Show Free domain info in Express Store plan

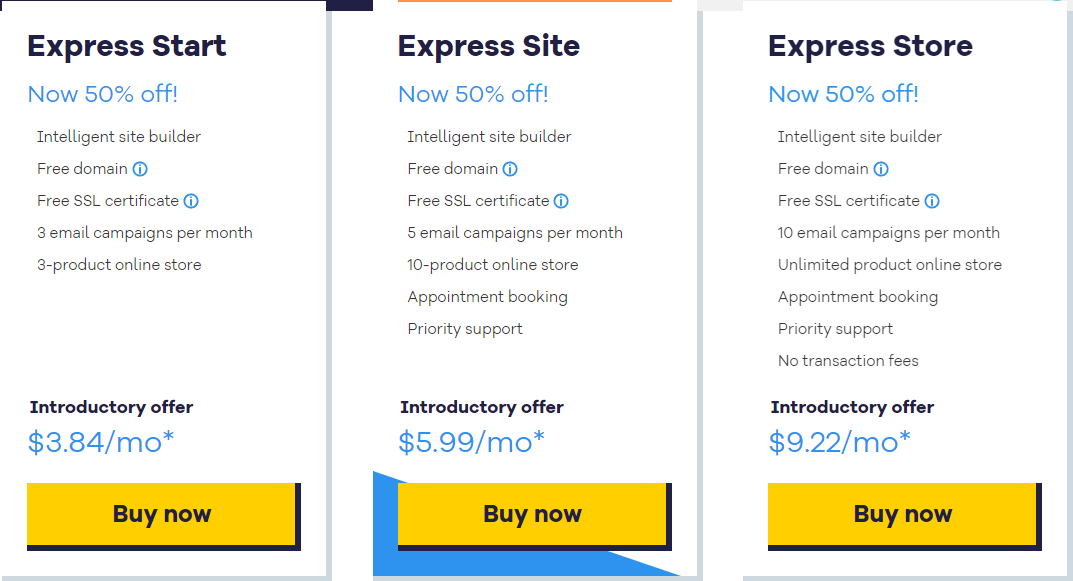881,169
